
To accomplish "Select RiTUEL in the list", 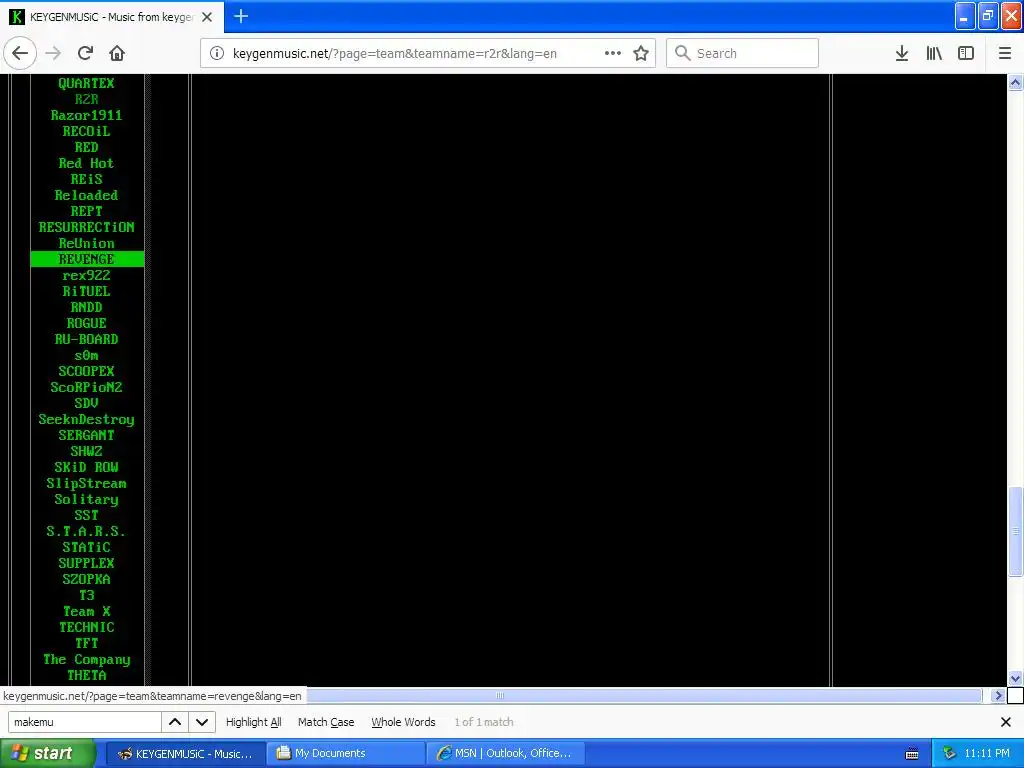I will pyautogui.click(x=86, y=291).
